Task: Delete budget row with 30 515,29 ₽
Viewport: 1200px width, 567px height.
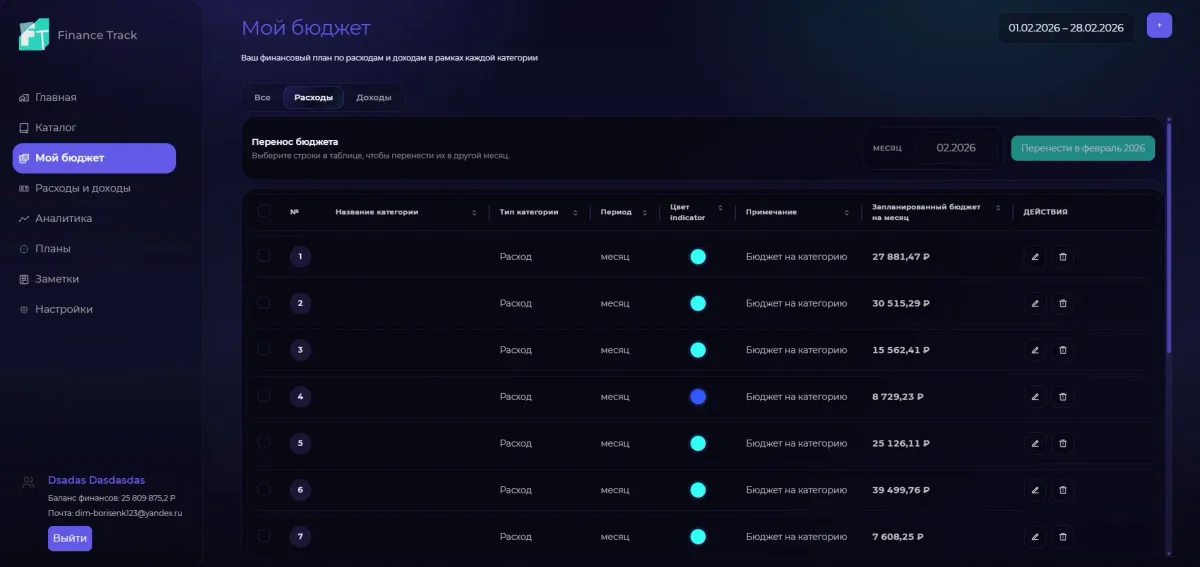Action: coord(1063,303)
